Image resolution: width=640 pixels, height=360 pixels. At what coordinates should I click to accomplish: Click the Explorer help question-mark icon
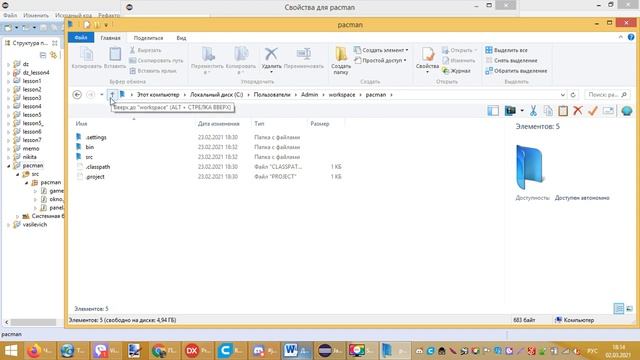(631, 37)
